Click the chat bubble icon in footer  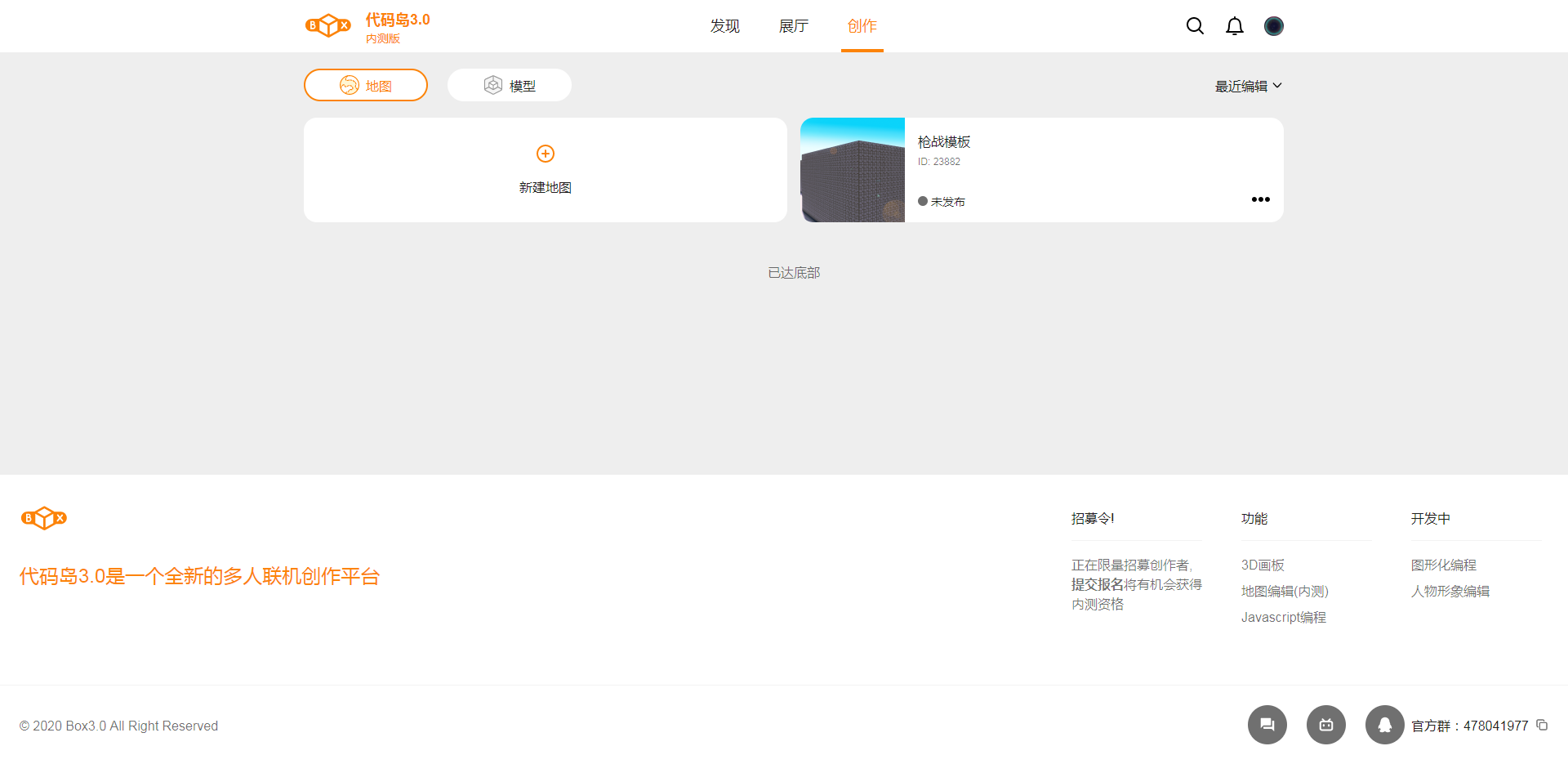pos(1267,725)
